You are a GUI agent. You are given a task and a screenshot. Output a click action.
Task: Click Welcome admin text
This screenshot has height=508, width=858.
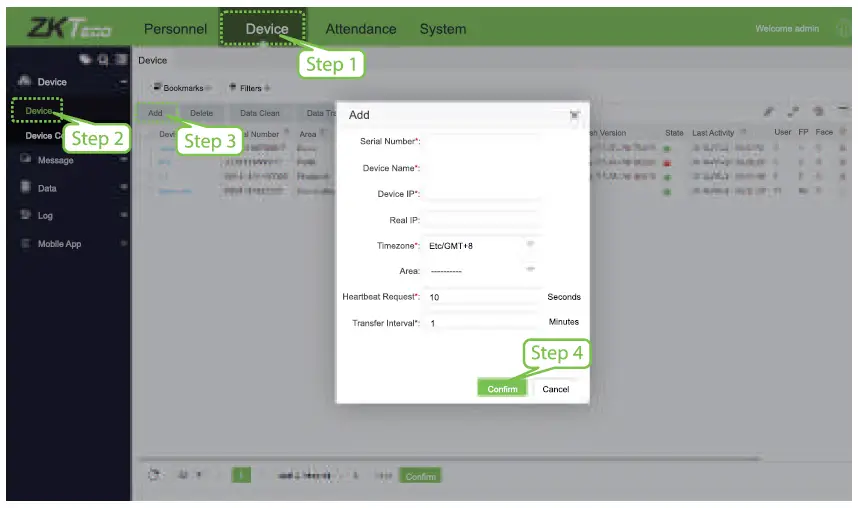click(x=787, y=28)
